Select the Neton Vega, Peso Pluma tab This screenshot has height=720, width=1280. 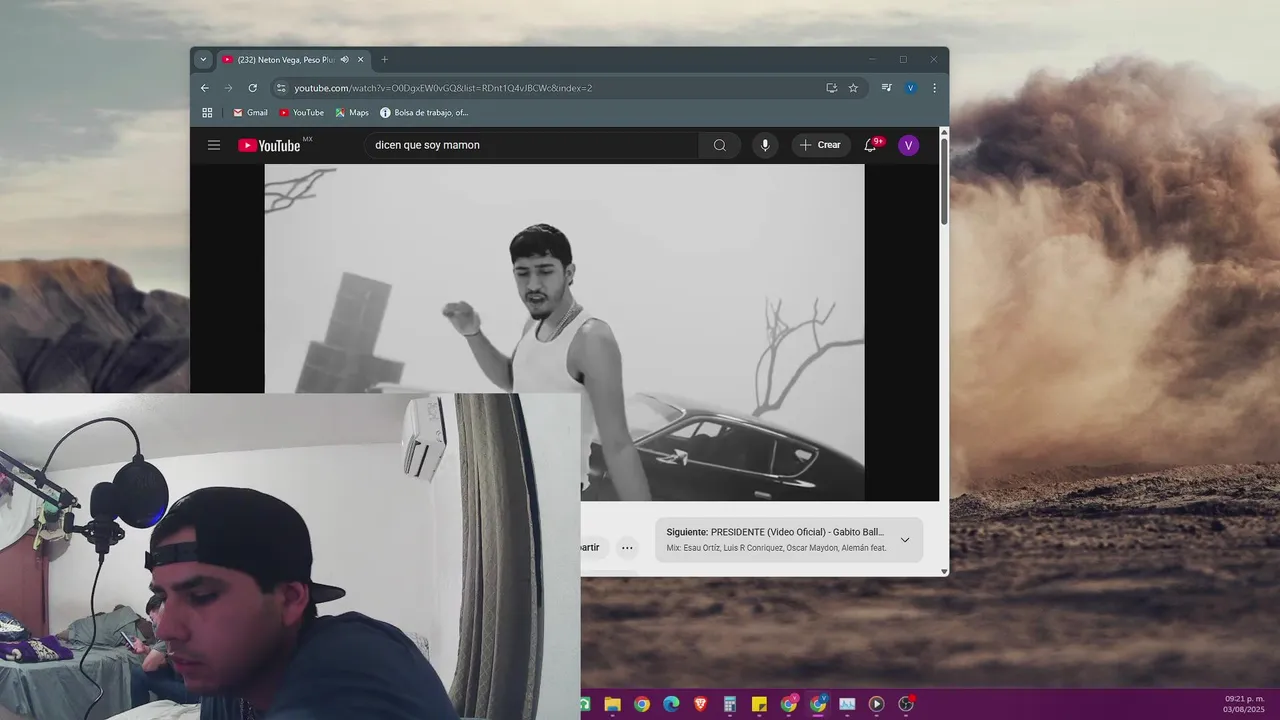(285, 60)
